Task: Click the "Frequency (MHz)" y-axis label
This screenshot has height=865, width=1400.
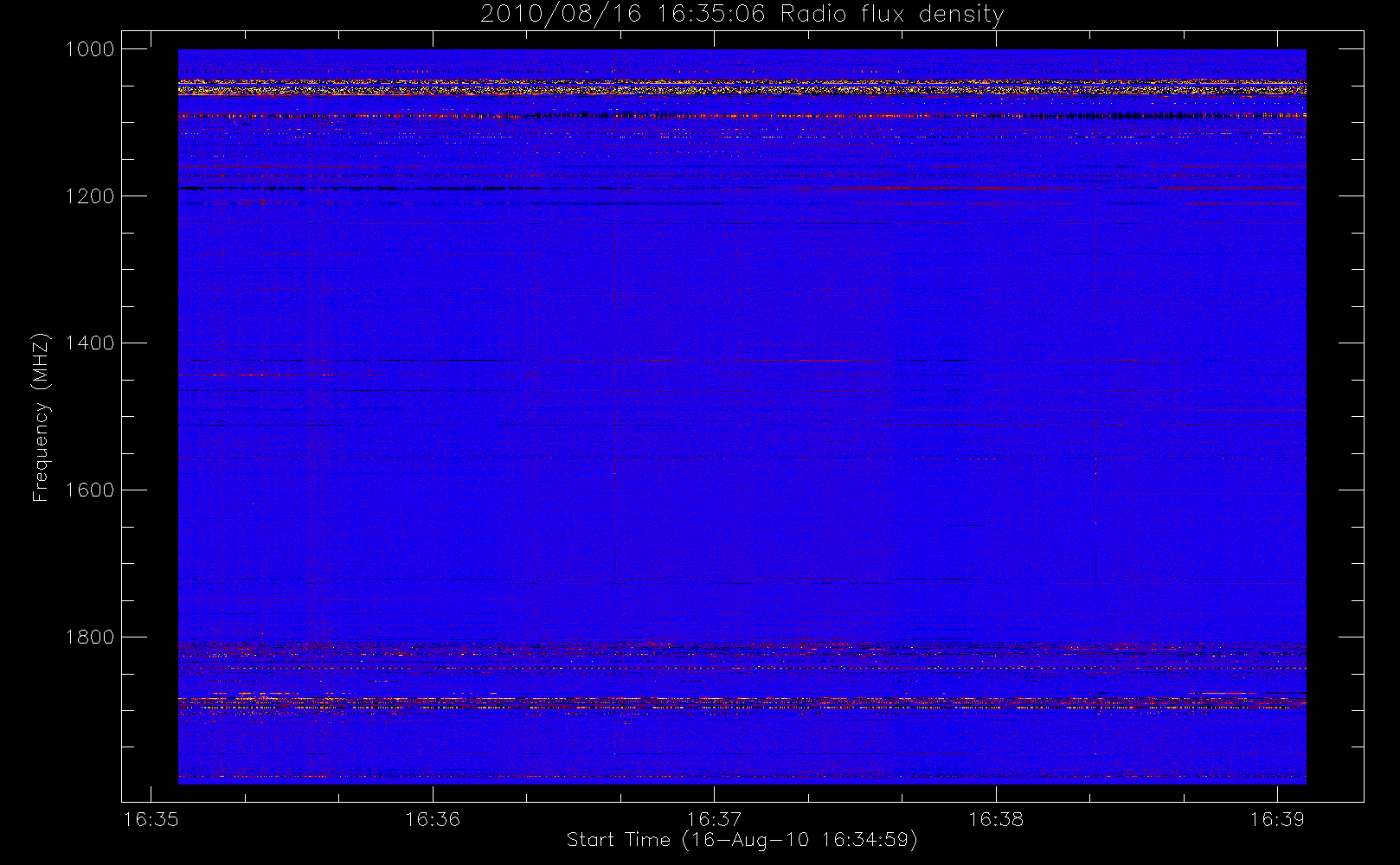Action: coord(40,417)
